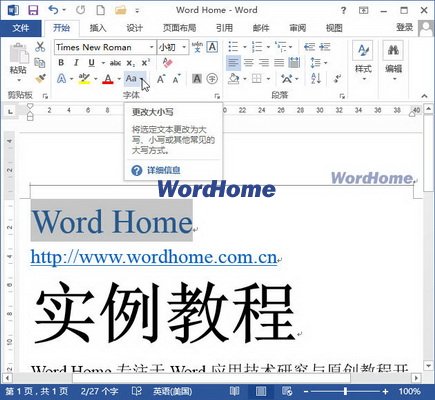Image resolution: width=435 pixels, height=400 pixels.
Task: Click the enclosed character circle icon
Action: (x=212, y=79)
